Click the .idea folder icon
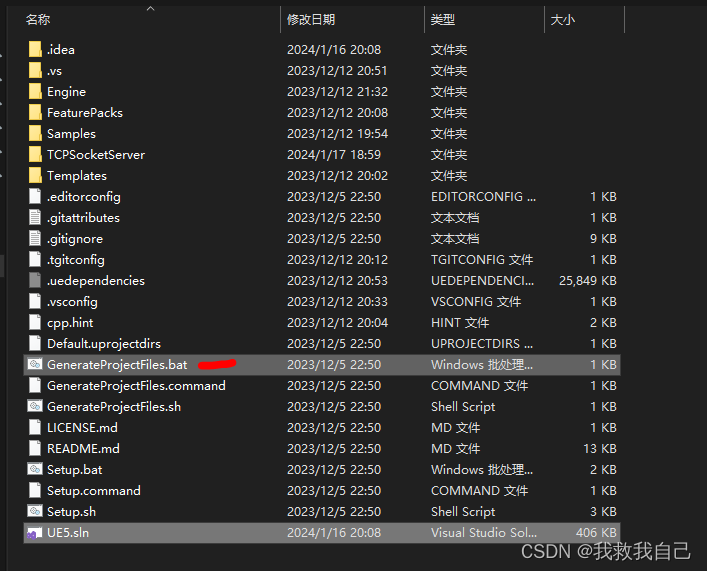Screen dimensions: 707x571 pyautogui.click(x=35, y=49)
